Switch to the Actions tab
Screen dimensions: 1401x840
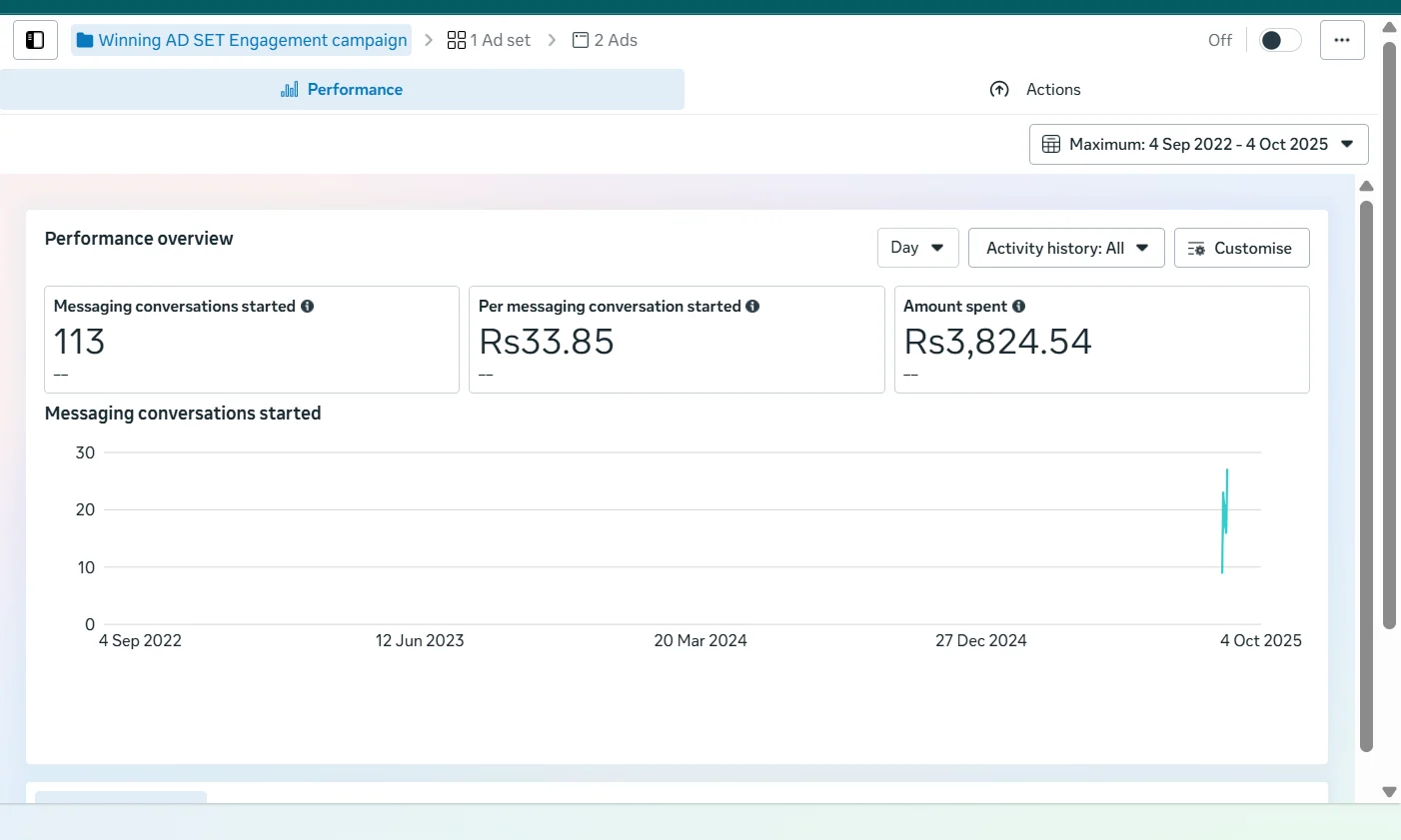(x=1034, y=90)
